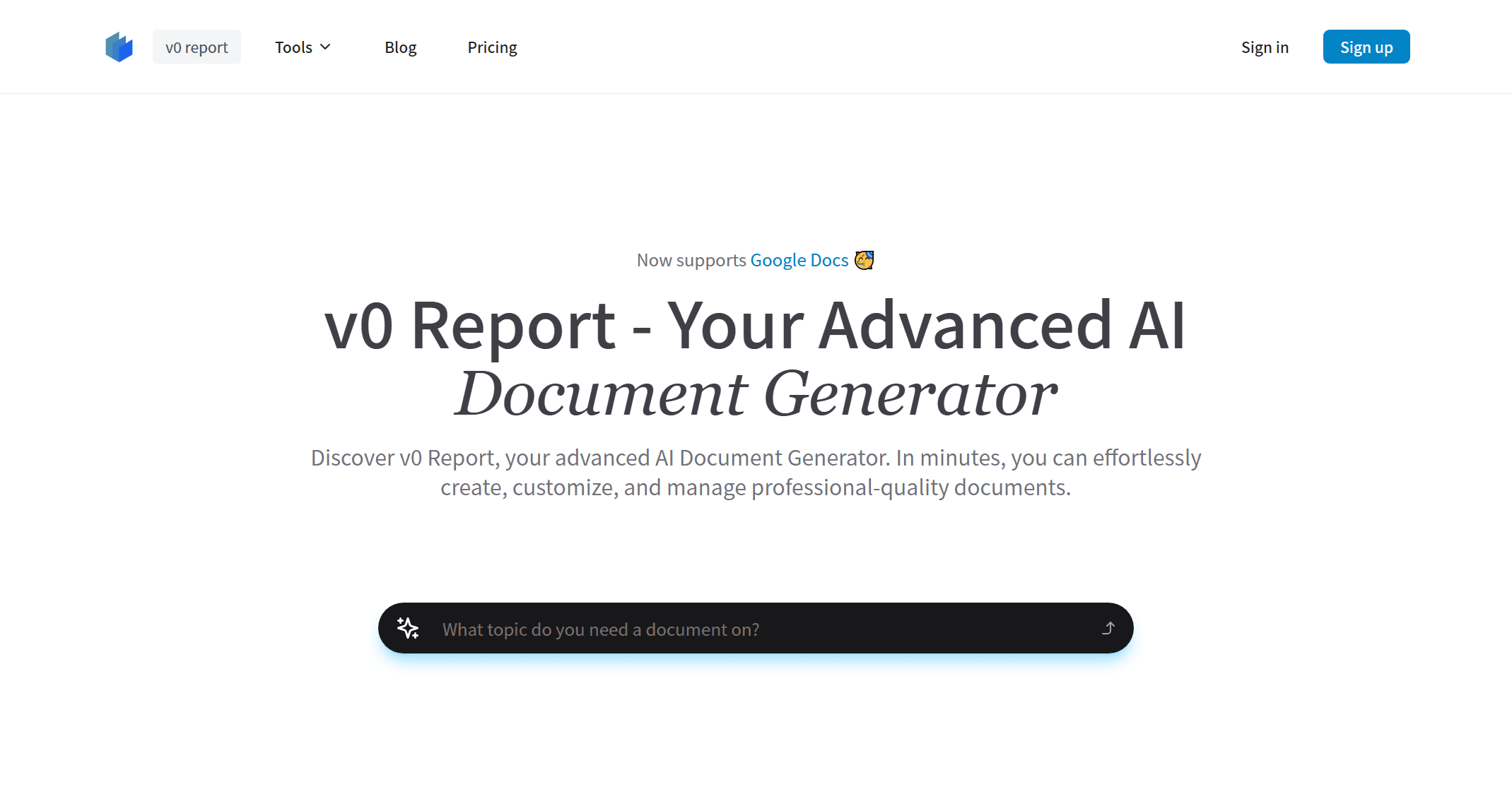1512x799 pixels.
Task: Sign in to your account
Action: [x=1265, y=47]
